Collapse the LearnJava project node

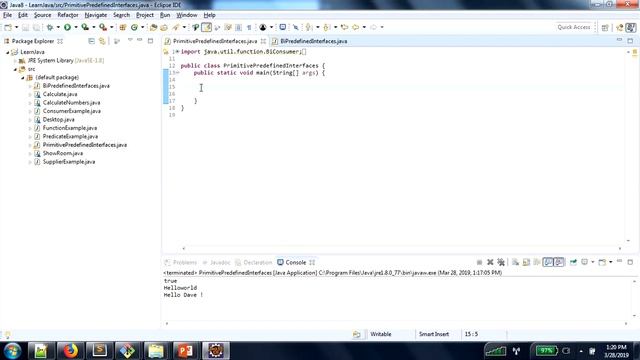click(x=8, y=52)
